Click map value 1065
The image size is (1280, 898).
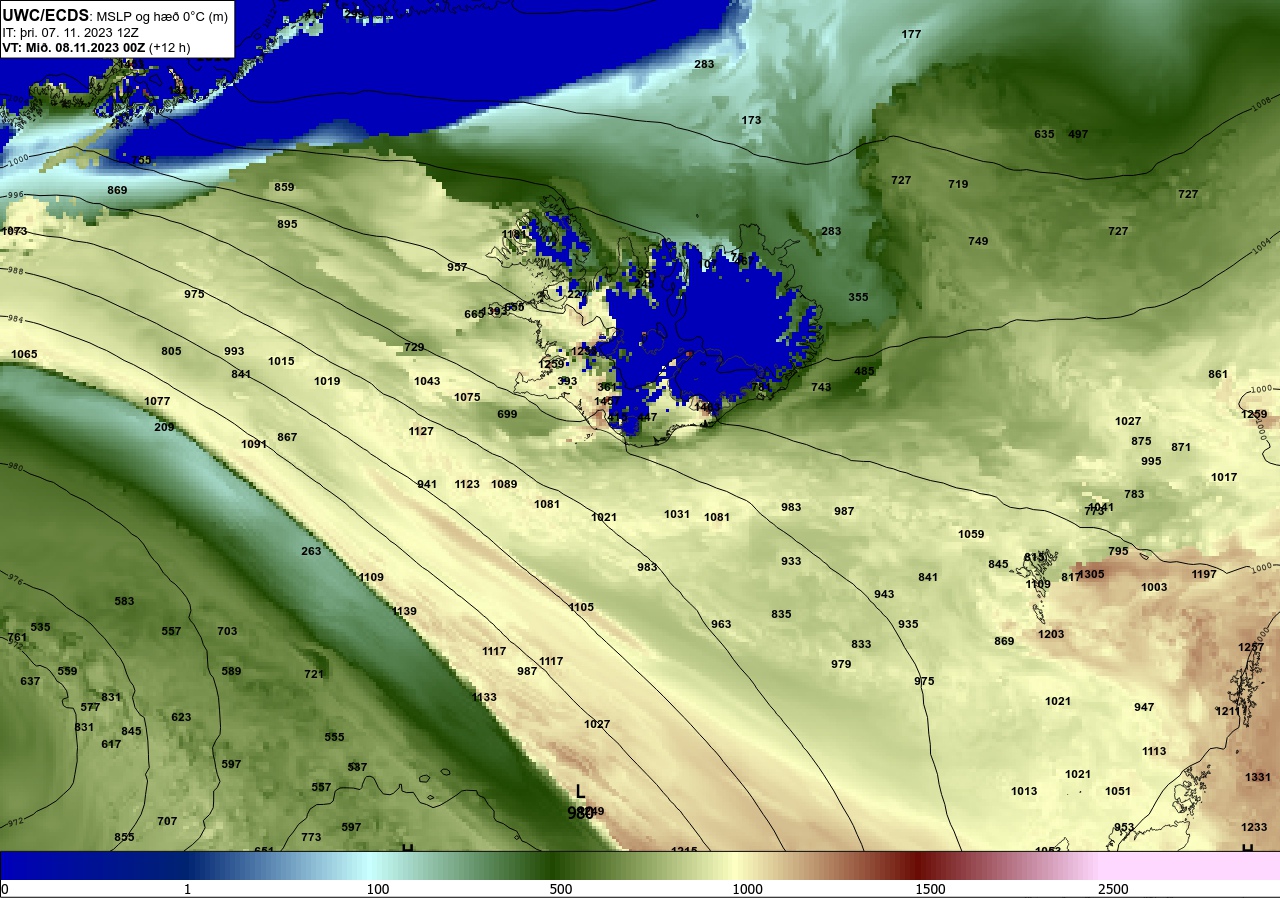tap(24, 354)
